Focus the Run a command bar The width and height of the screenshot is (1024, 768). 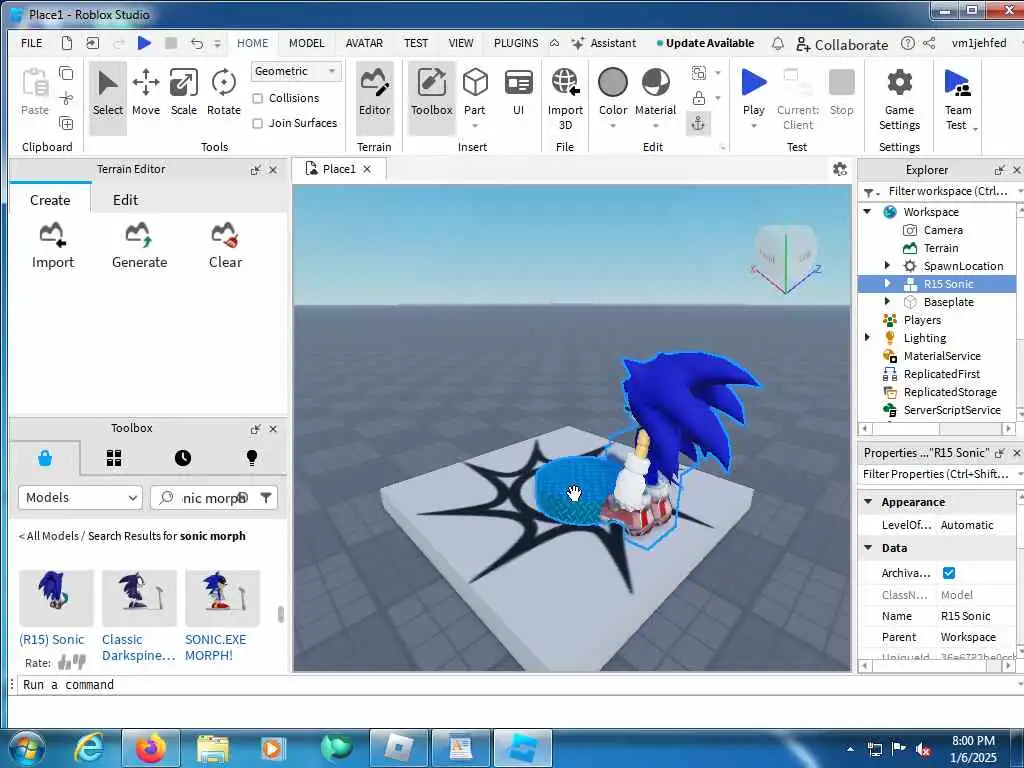(516, 684)
